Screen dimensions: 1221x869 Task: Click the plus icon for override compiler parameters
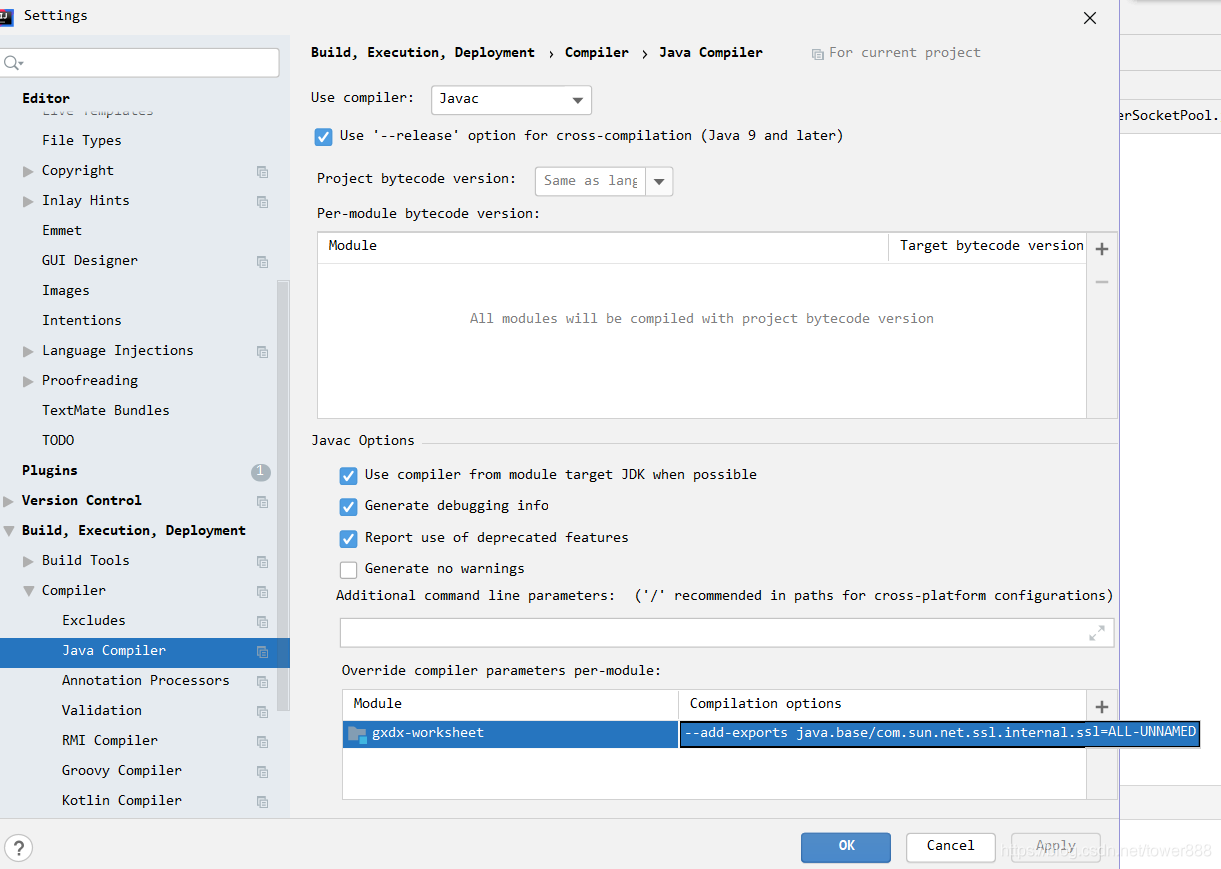point(1102,707)
